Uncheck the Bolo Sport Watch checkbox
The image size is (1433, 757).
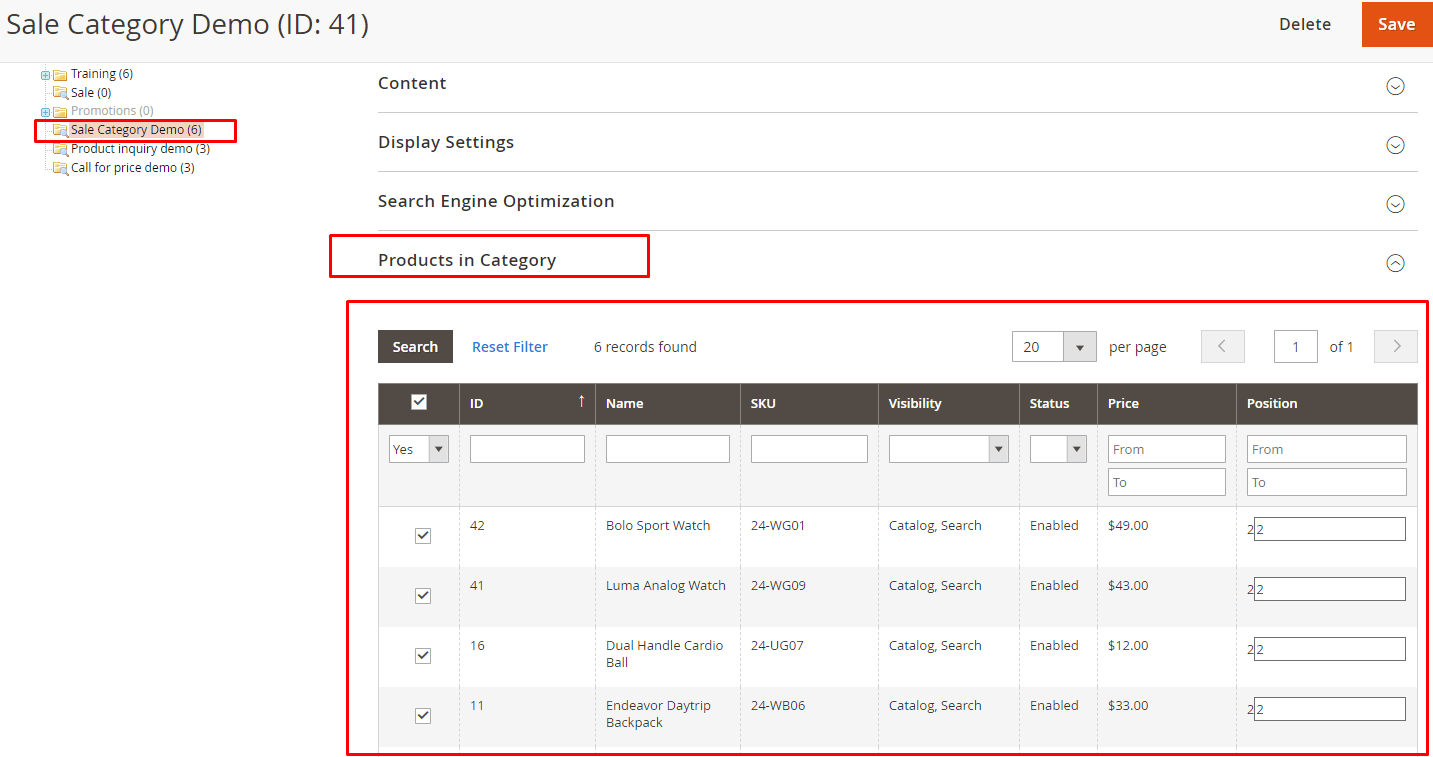[423, 536]
